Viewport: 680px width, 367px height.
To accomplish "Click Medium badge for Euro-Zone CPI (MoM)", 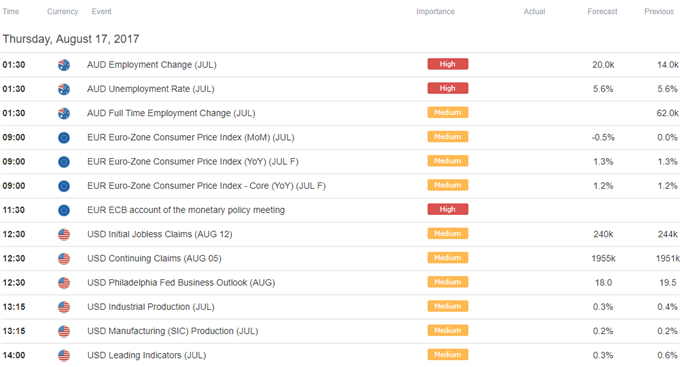I will point(448,137).
